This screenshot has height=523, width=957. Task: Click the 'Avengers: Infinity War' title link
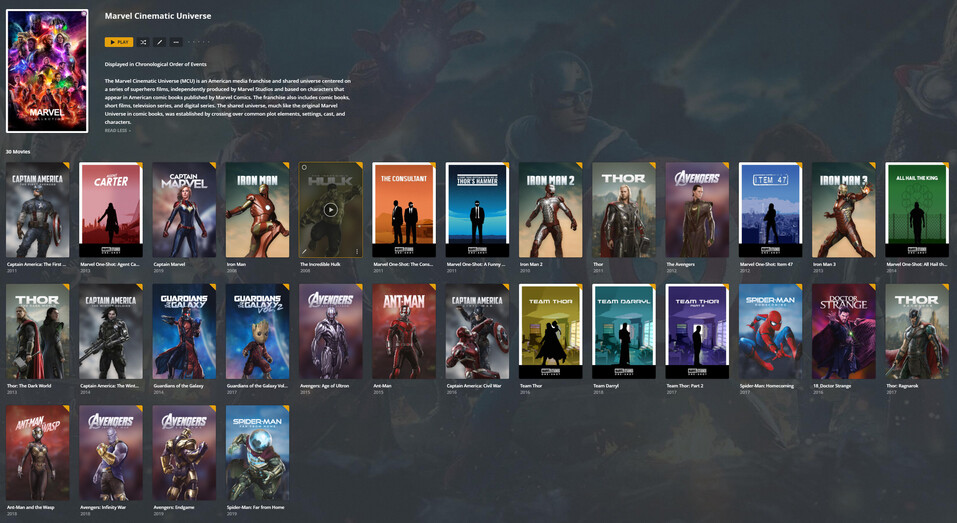103,507
